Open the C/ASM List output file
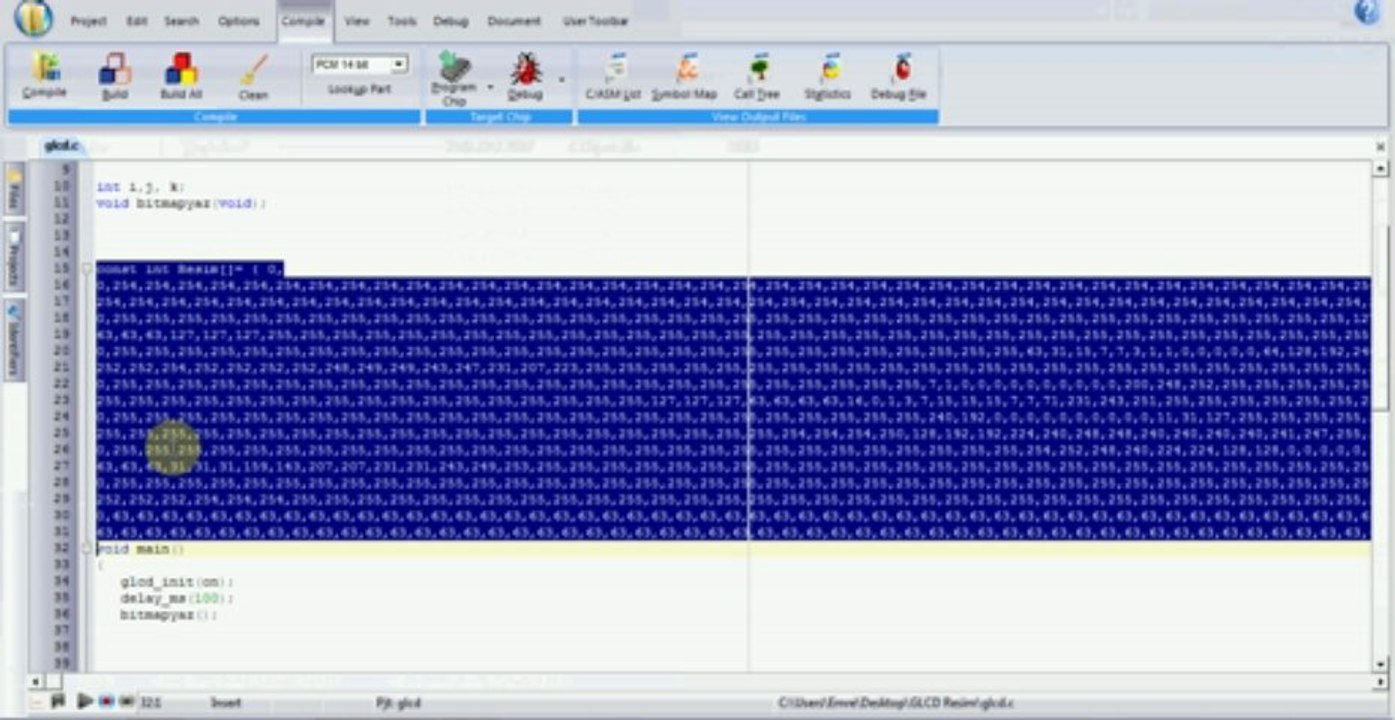Viewport: 1395px width, 720px height. click(613, 76)
